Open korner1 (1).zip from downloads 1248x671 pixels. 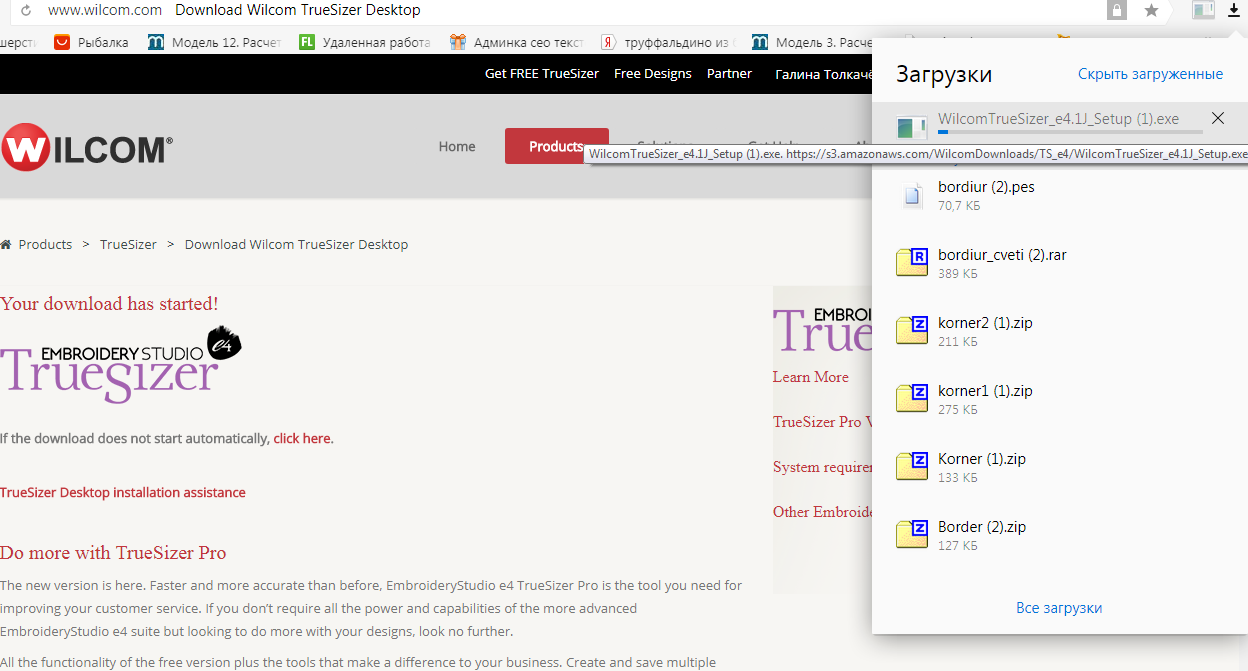984,391
